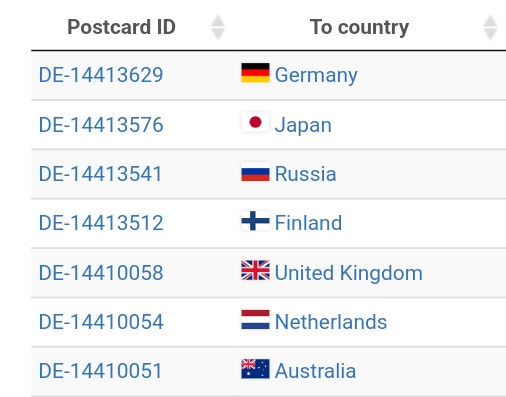Open postcard DE-14410058
The image size is (506, 397).
coord(101,273)
